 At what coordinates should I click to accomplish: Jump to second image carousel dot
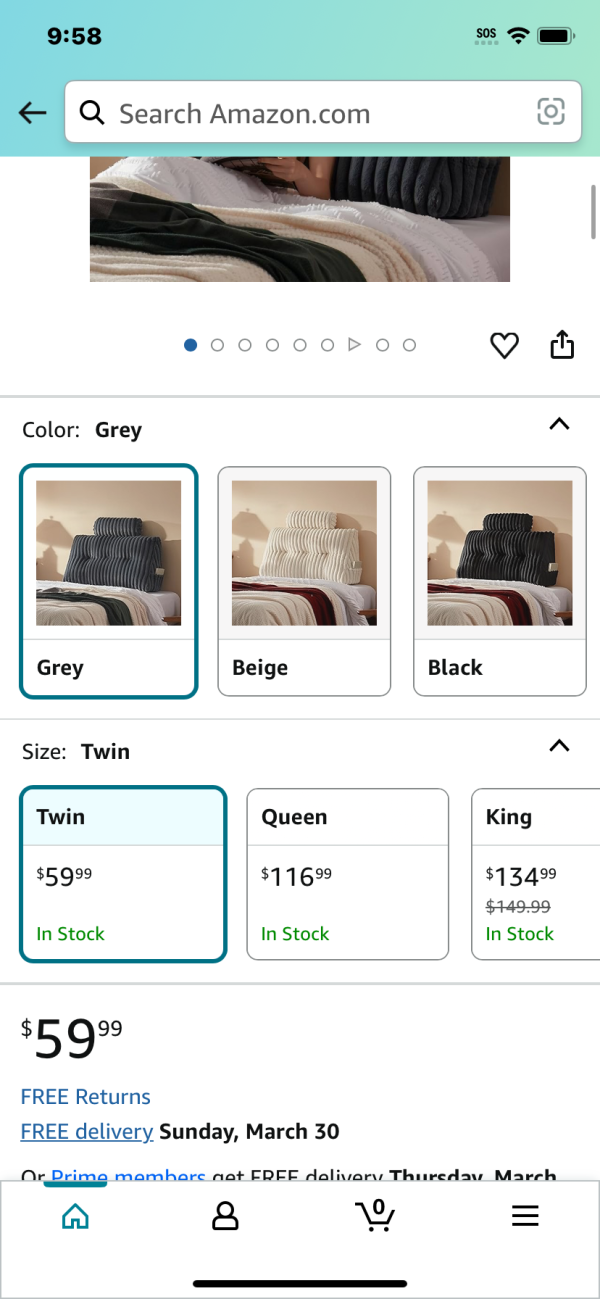tap(218, 345)
